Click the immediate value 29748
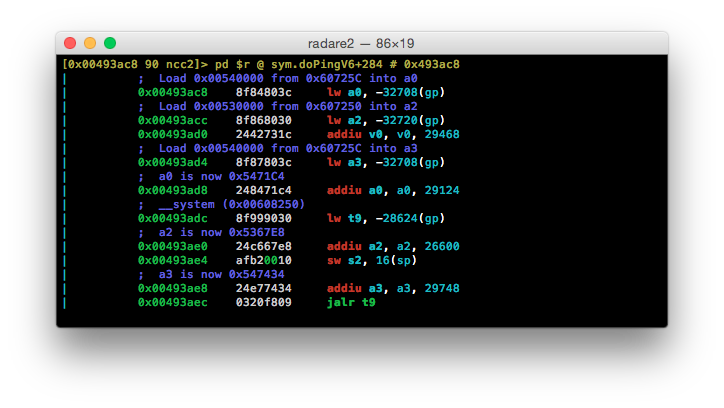The height and width of the screenshot is (408, 724). coord(442,288)
